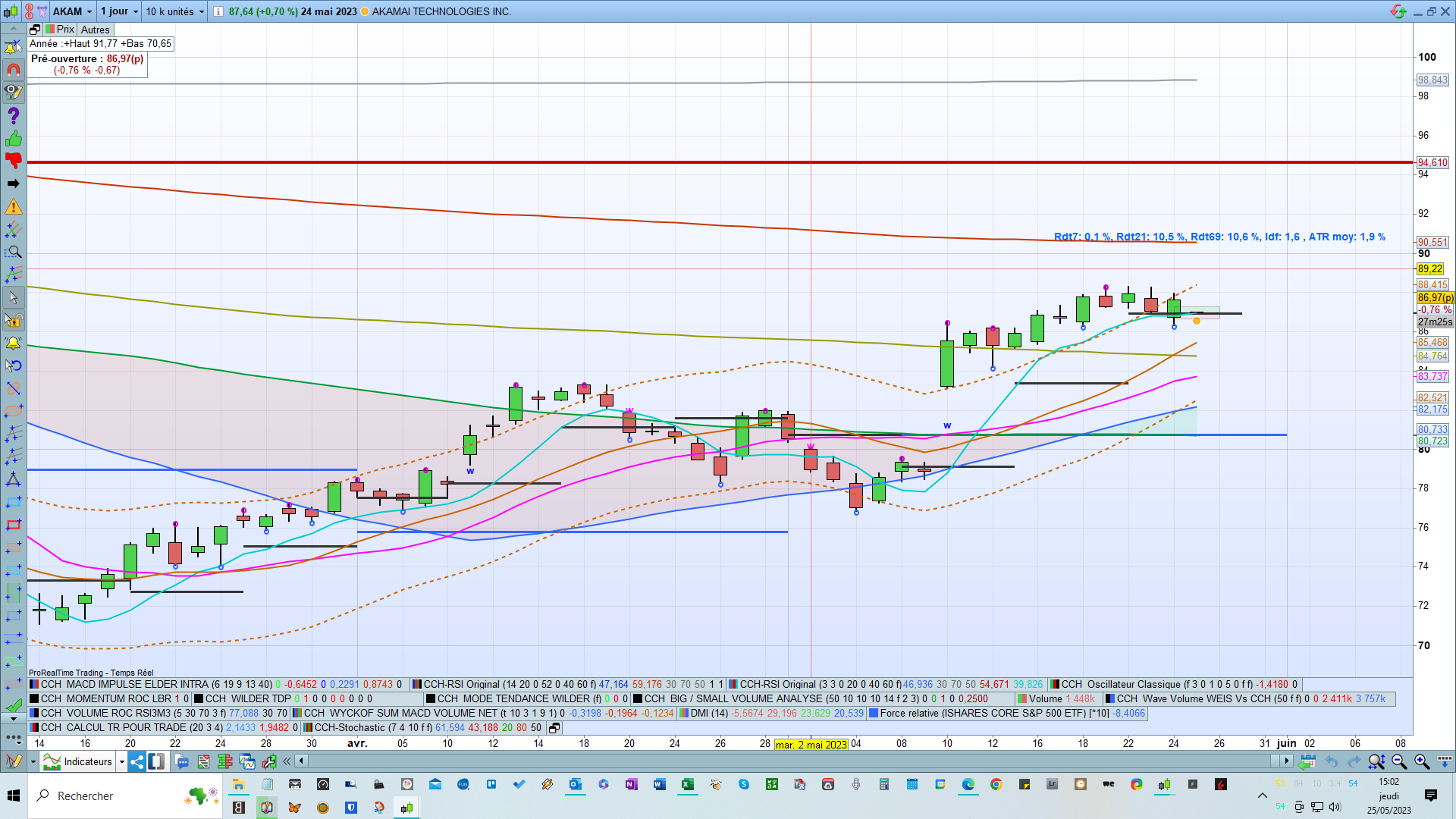
Task: Click the zoom in magnifier
Action: pos(1422,761)
